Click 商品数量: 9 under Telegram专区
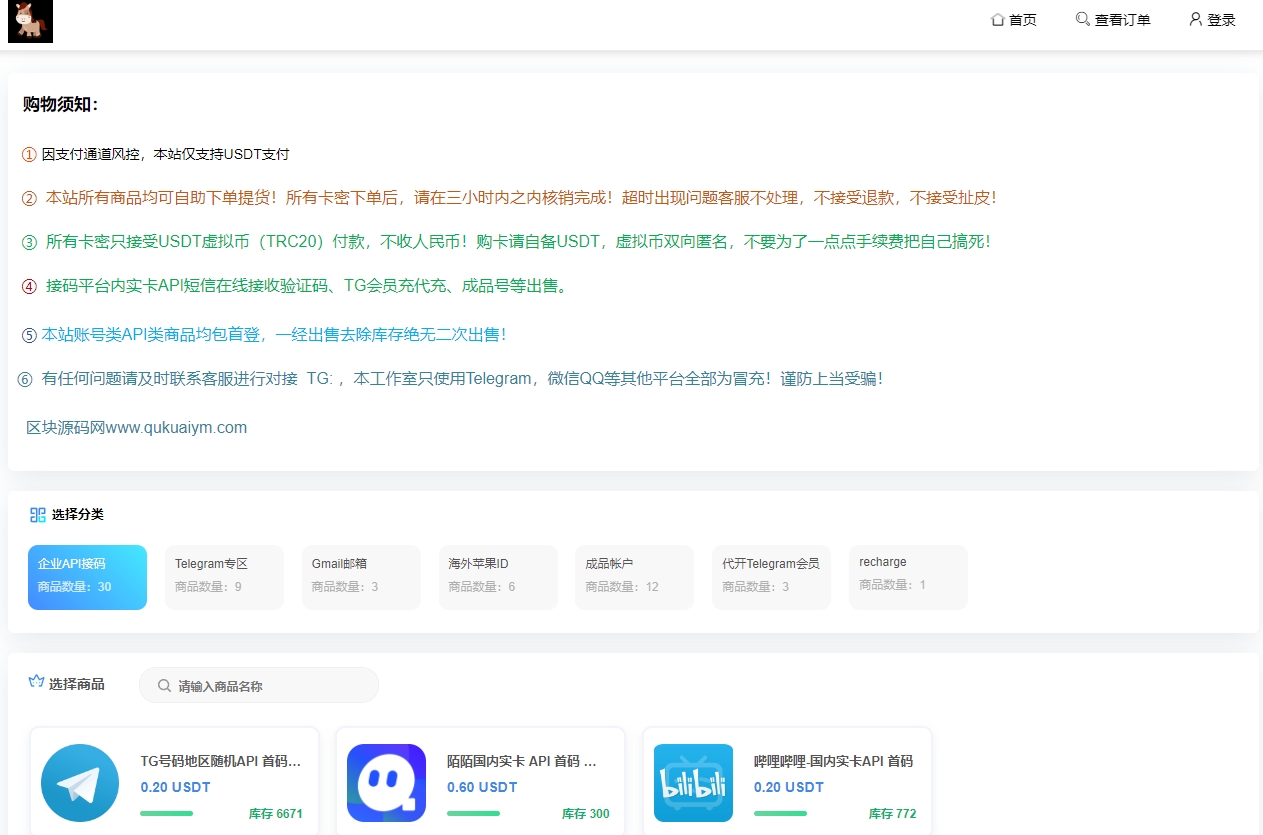 pyautogui.click(x=208, y=587)
